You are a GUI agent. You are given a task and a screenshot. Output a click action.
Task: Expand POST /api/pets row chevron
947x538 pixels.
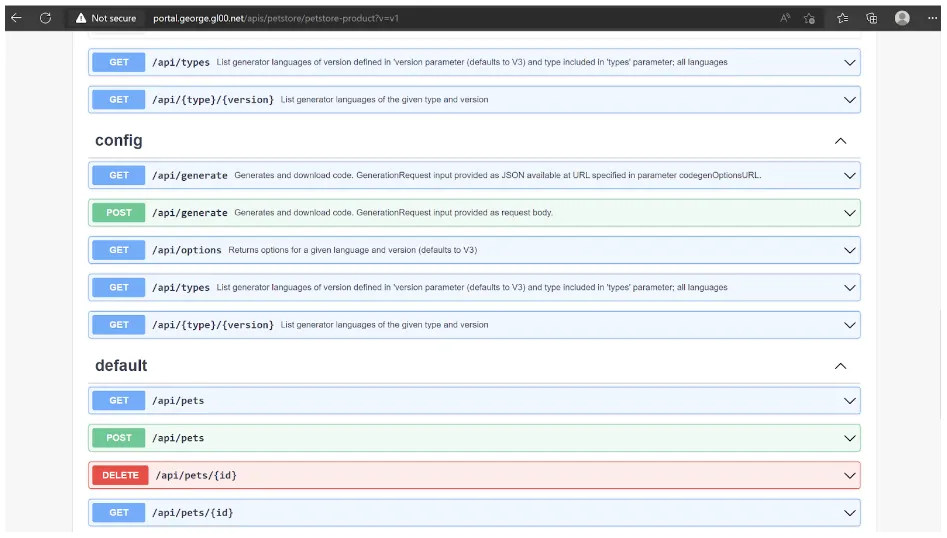coord(849,438)
